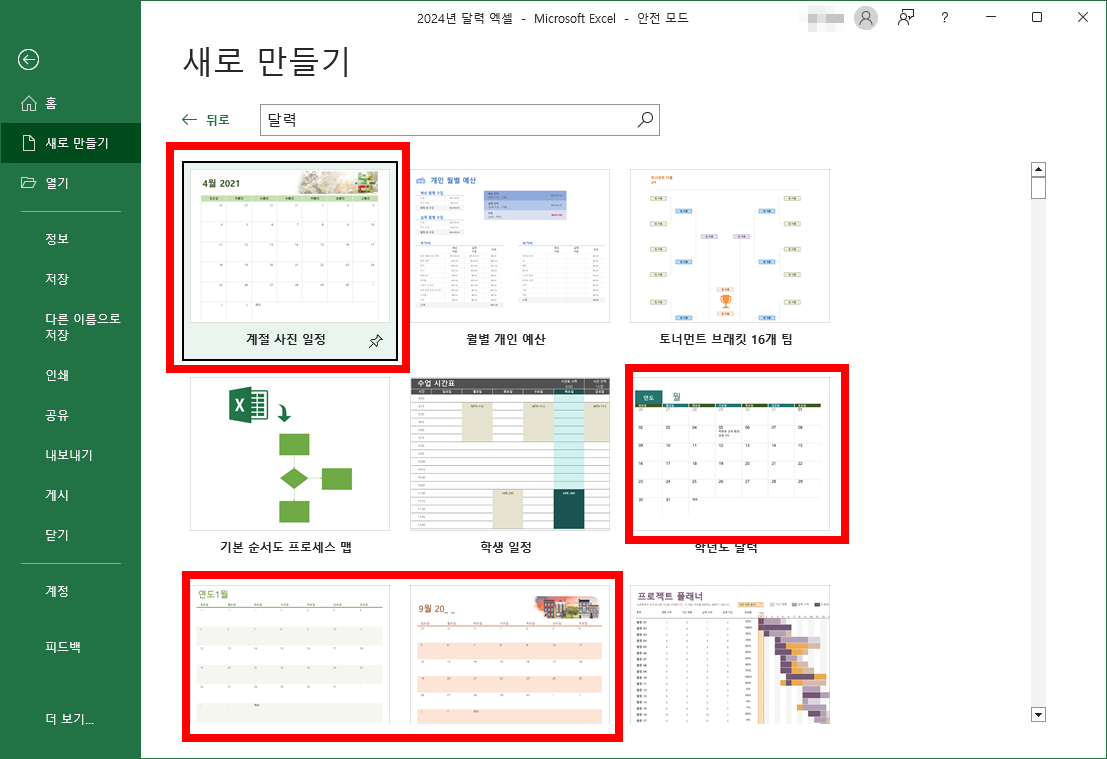Viewport: 1107px width, 759px height.
Task: Select the 새로 만들기 sidebar item
Action: (x=67, y=142)
